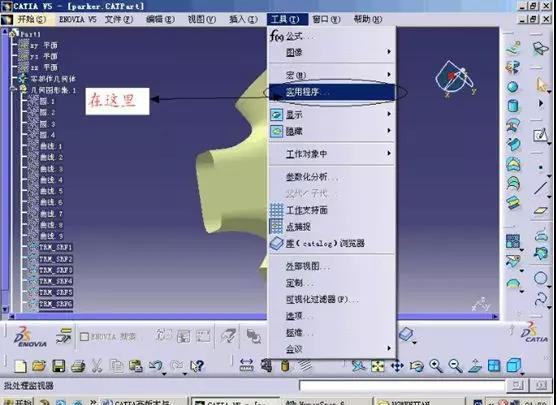Screen dimensions: 557x405
Task: Open the 图像 submenu
Action: coord(331,53)
